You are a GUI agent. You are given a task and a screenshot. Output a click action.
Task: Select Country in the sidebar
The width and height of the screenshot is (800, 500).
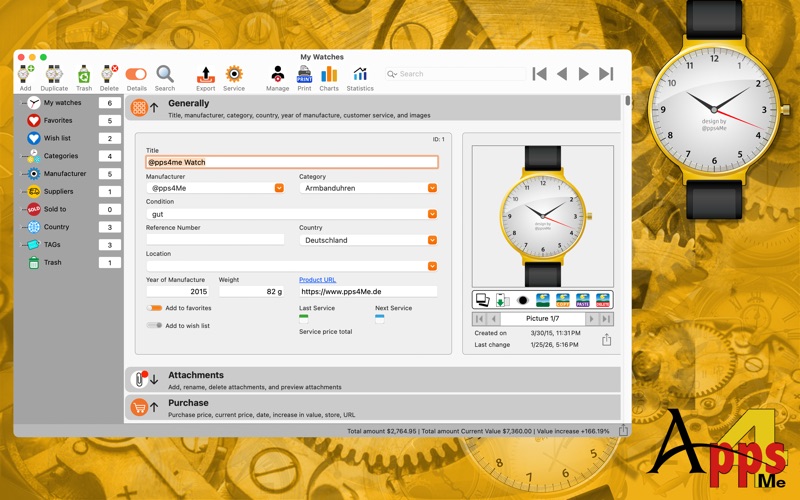click(56, 227)
